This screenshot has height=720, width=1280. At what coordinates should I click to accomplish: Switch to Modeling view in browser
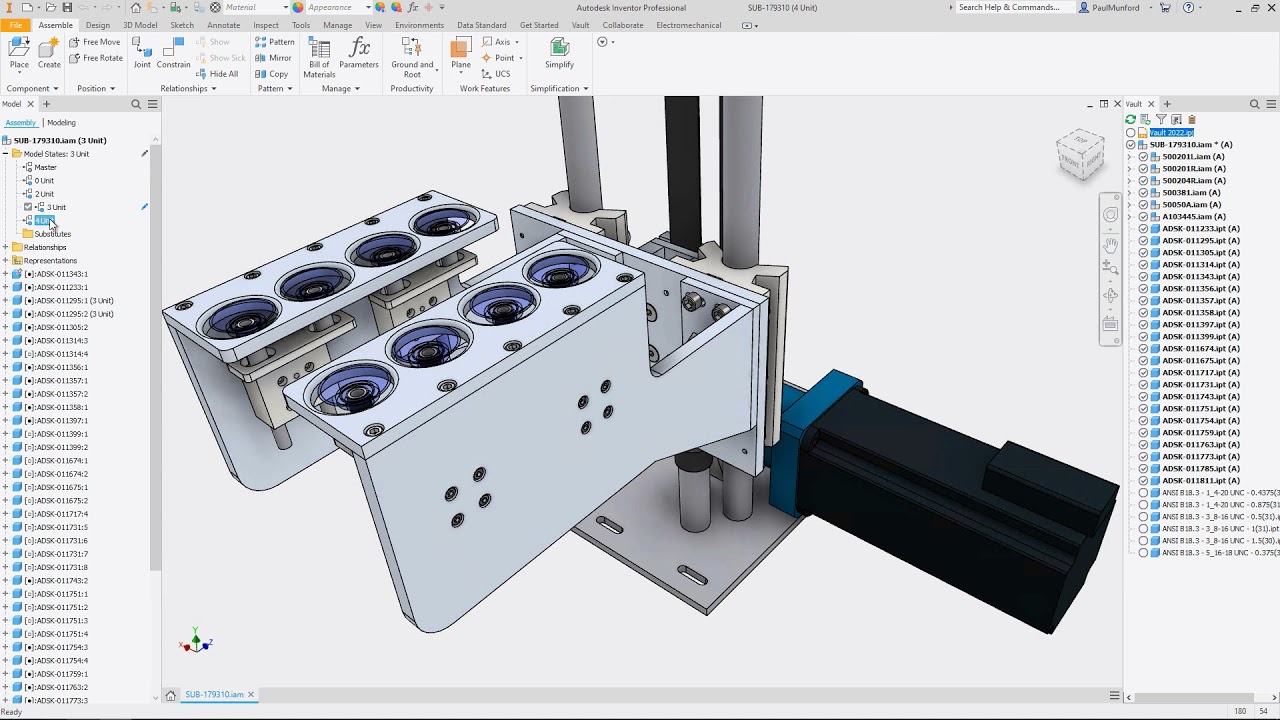(61, 123)
